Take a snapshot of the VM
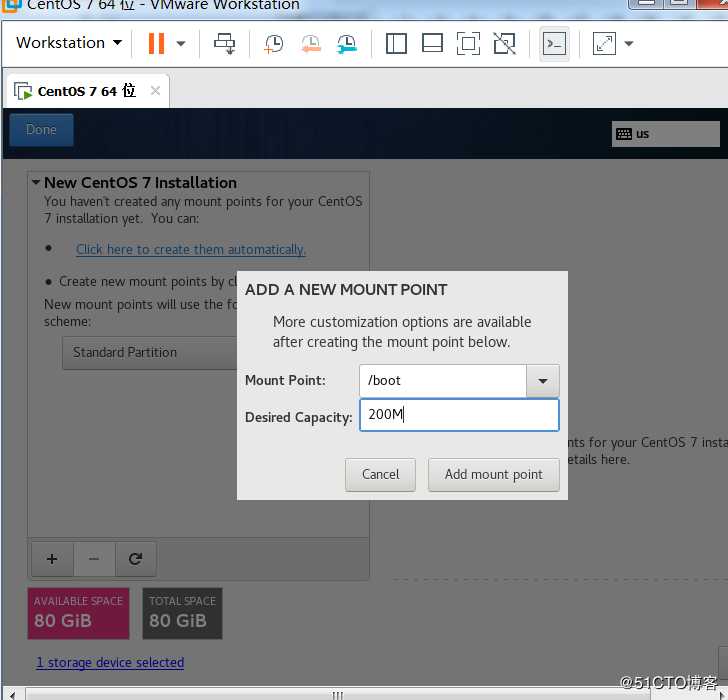This screenshot has height=700, width=728. [x=273, y=44]
